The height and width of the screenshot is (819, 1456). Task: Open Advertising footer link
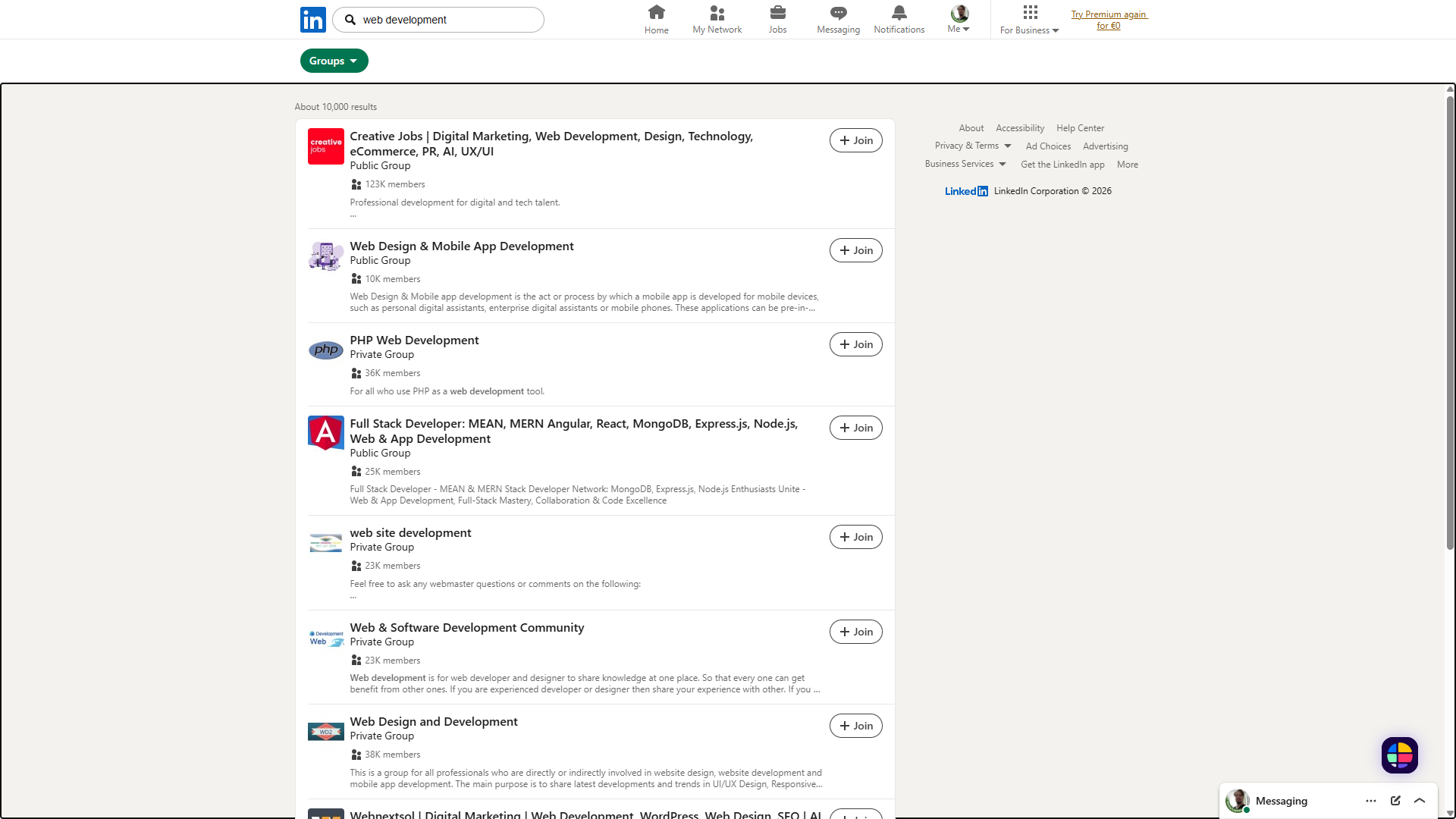(x=1106, y=146)
